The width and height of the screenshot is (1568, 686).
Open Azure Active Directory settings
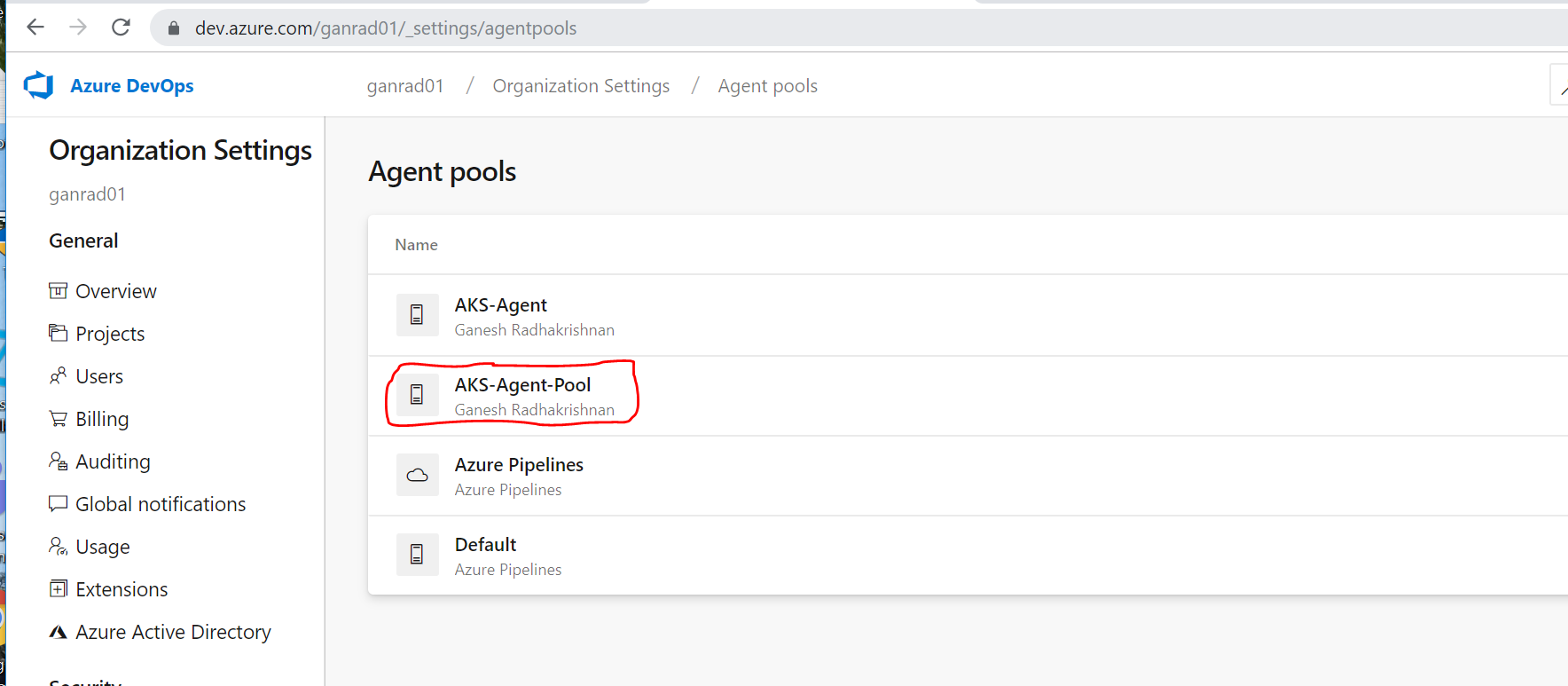[174, 632]
